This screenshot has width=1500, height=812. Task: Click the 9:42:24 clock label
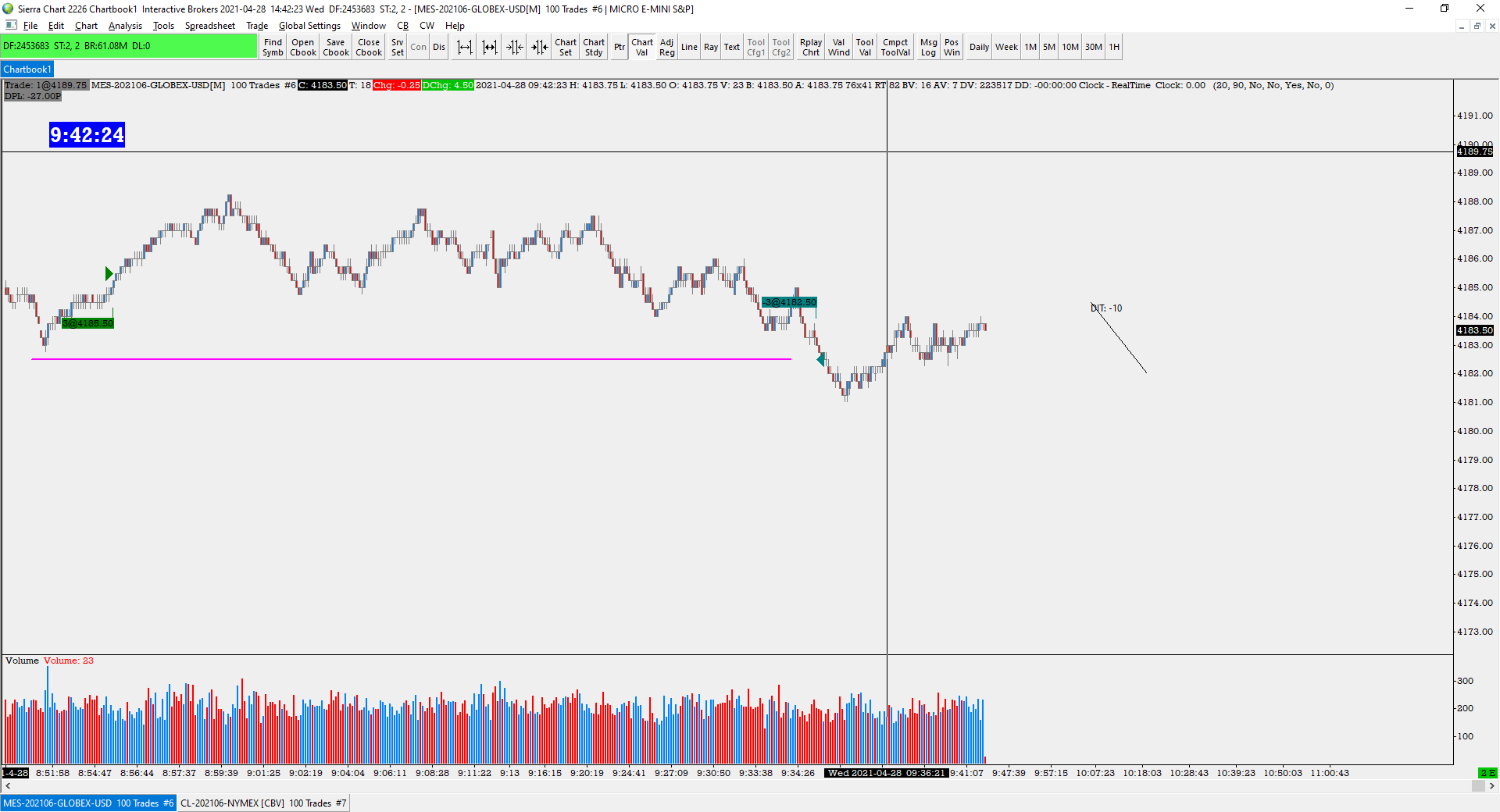pos(87,135)
